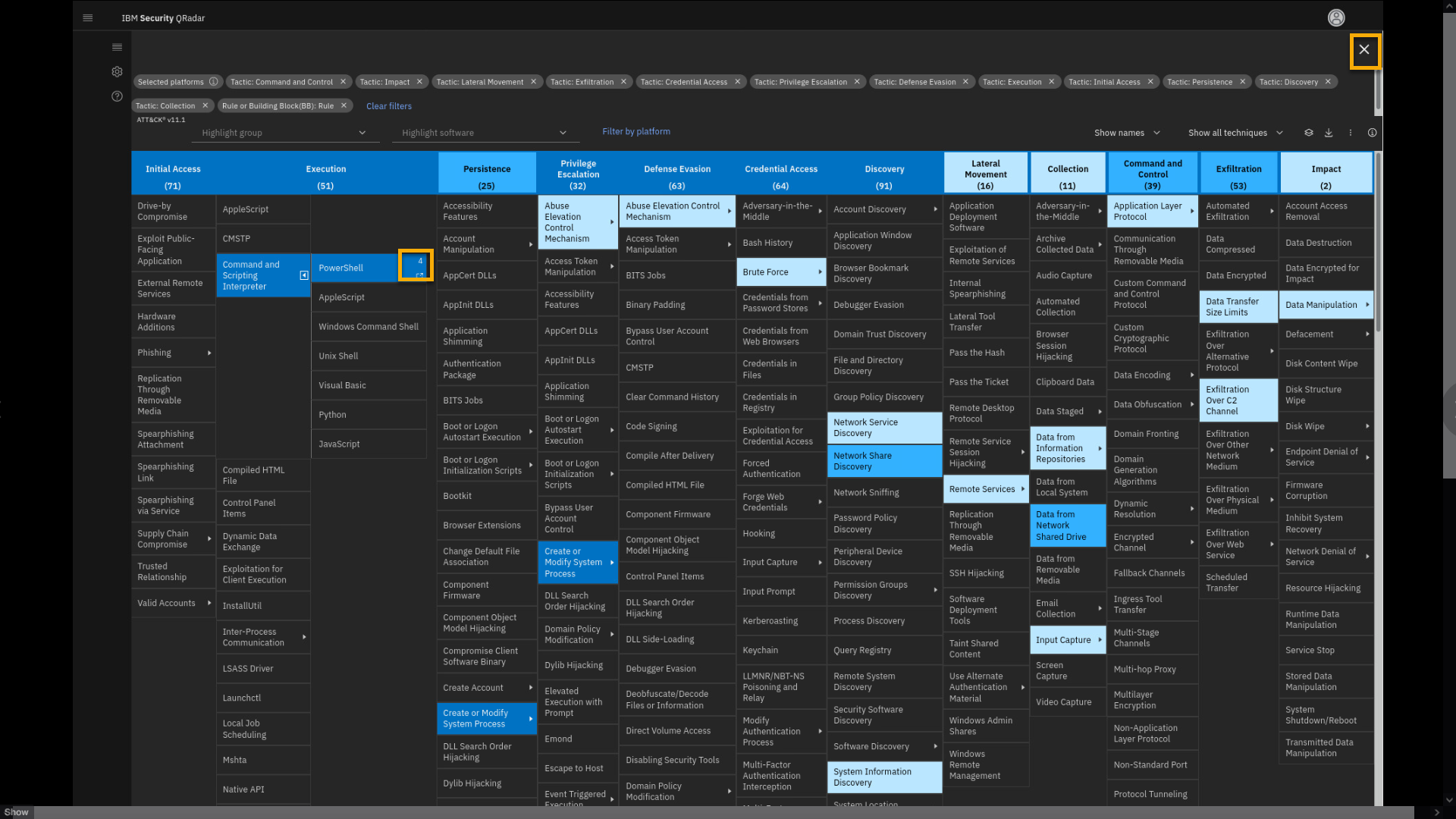Open the vertical three-dot overflow menu
Screen dimensions: 1456x819
[1350, 133]
